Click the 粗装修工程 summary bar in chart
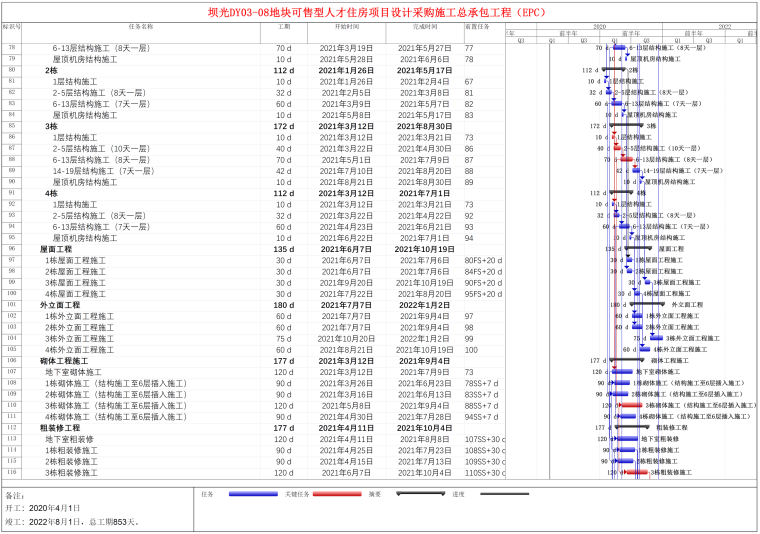The height and width of the screenshot is (534, 760). point(632,428)
